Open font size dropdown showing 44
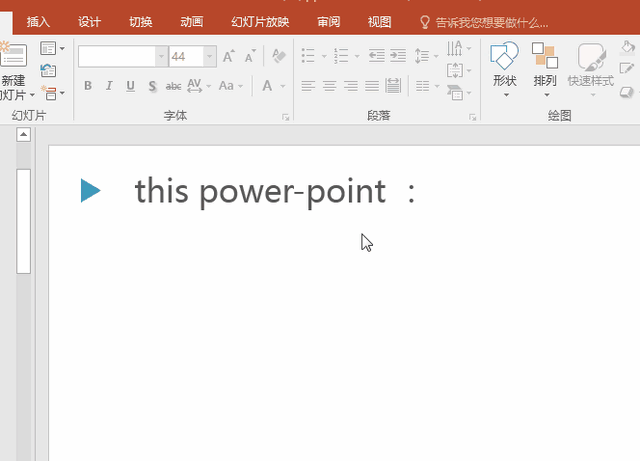This screenshot has height=461, width=640. (210, 56)
